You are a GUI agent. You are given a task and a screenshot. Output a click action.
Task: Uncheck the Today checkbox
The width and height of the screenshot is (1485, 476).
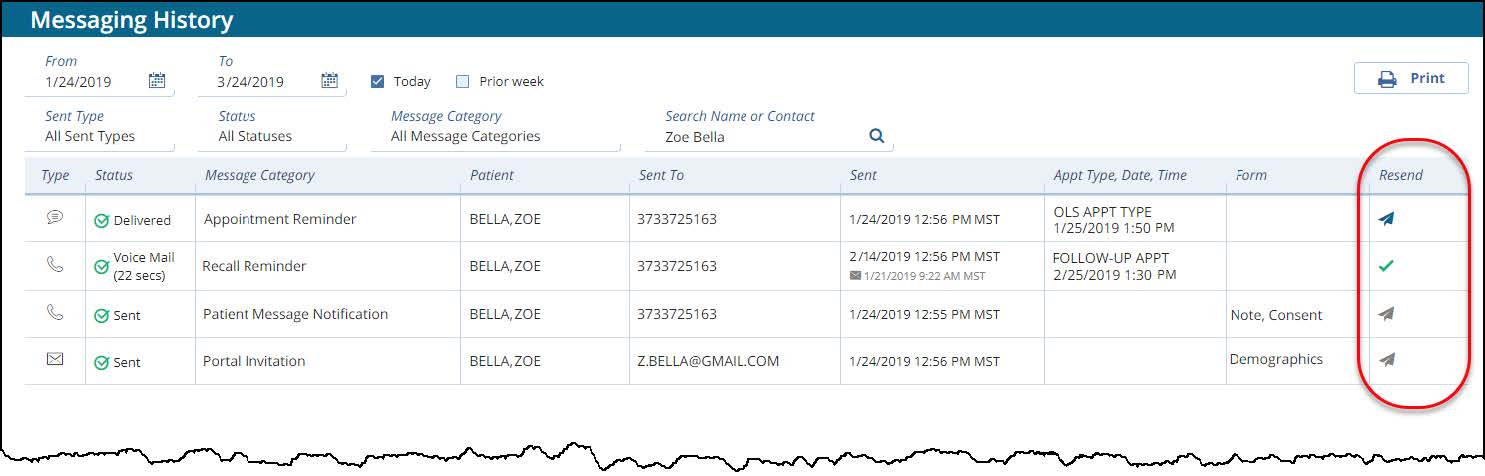pos(377,82)
